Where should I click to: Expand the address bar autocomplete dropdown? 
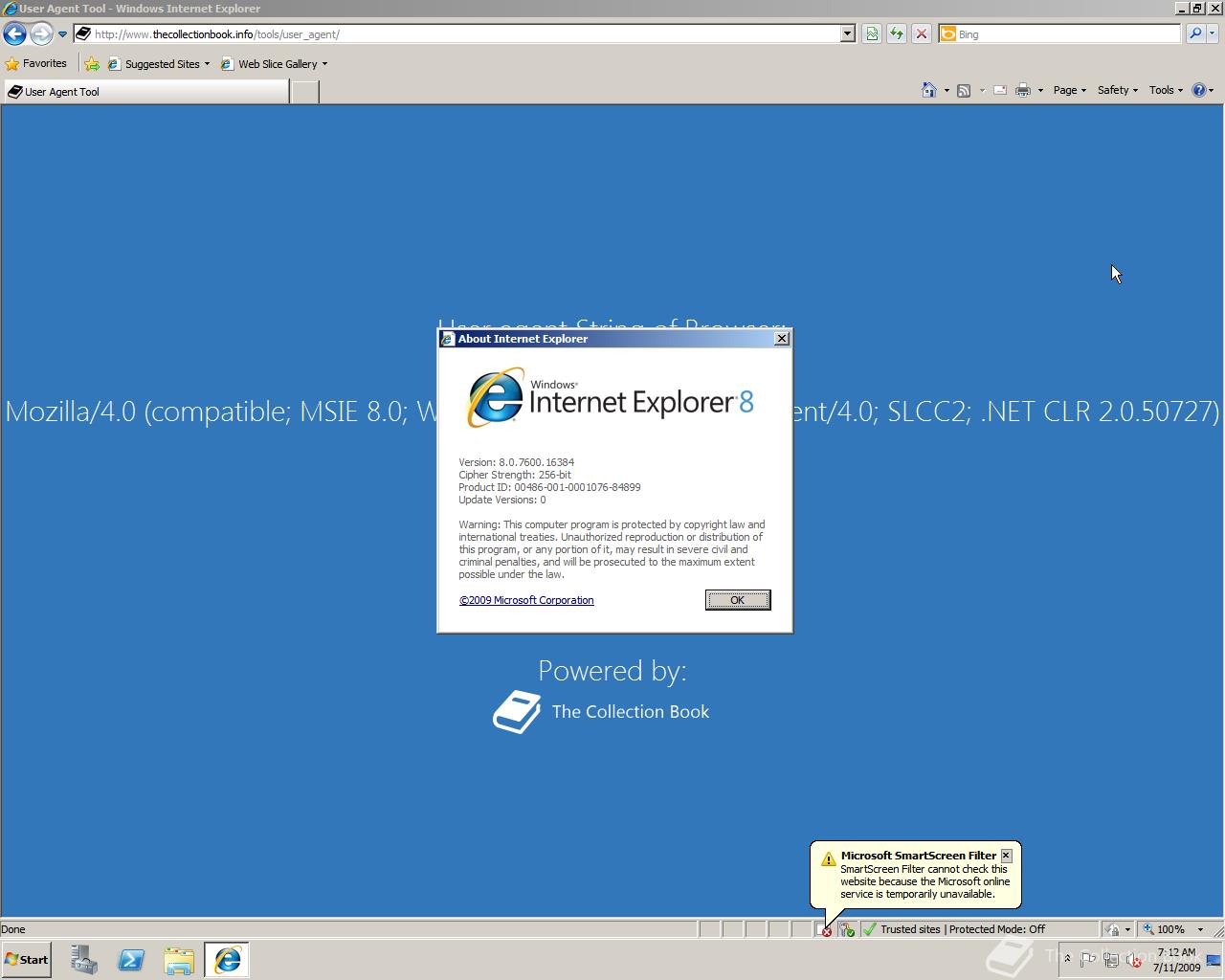847,34
